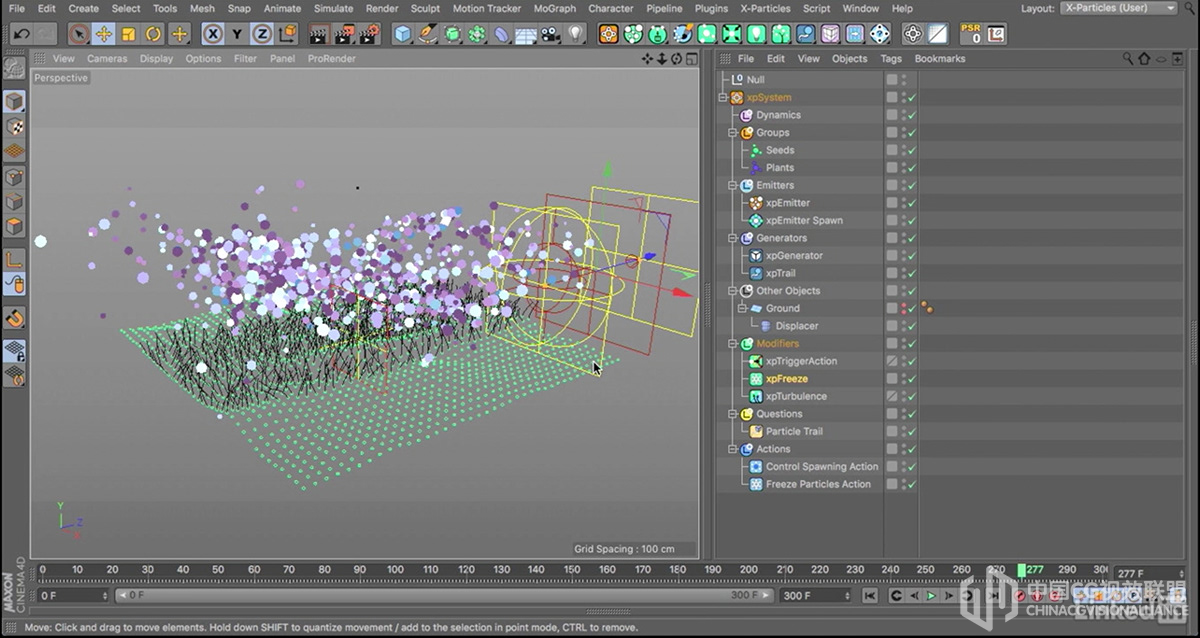
Task: Click Ground object's texture tag
Action: [927, 309]
